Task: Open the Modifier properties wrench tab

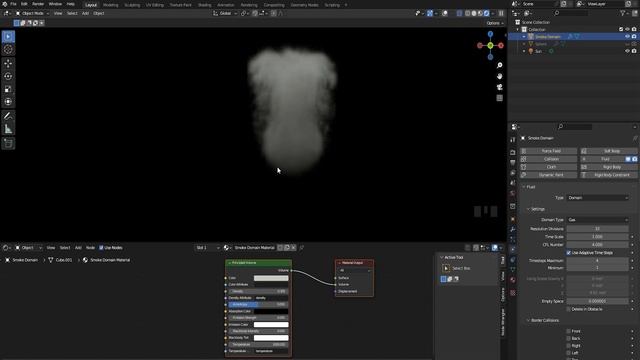Action: click(513, 229)
